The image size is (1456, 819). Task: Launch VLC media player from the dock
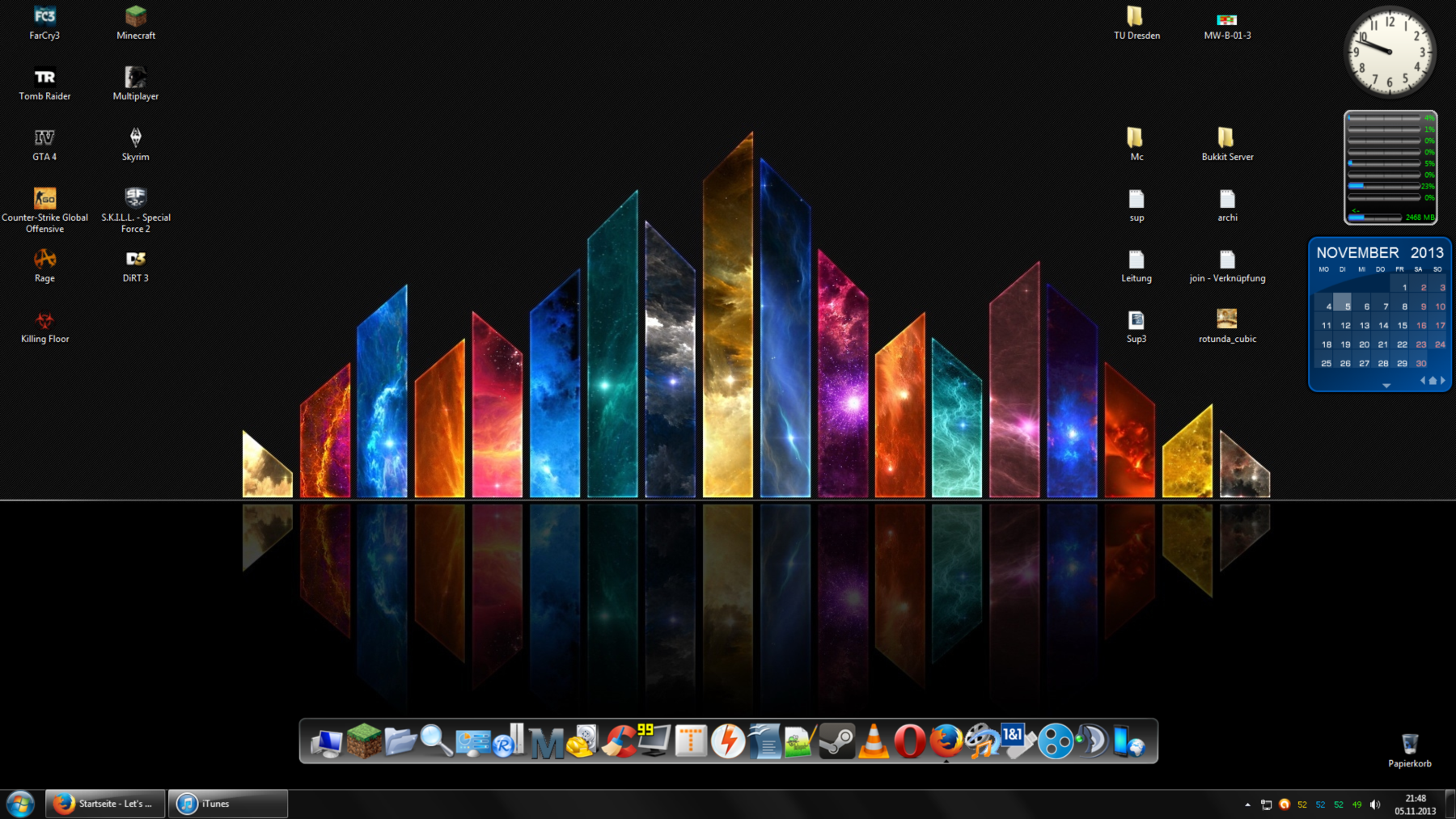coord(874,741)
